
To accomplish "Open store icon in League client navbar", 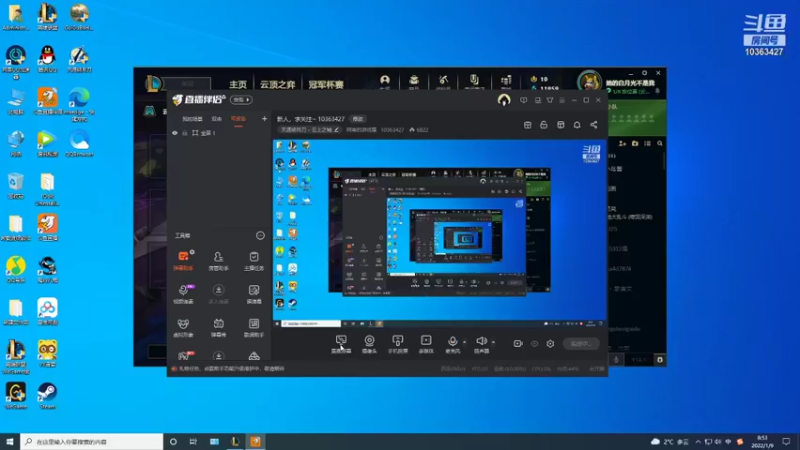I will (506, 81).
